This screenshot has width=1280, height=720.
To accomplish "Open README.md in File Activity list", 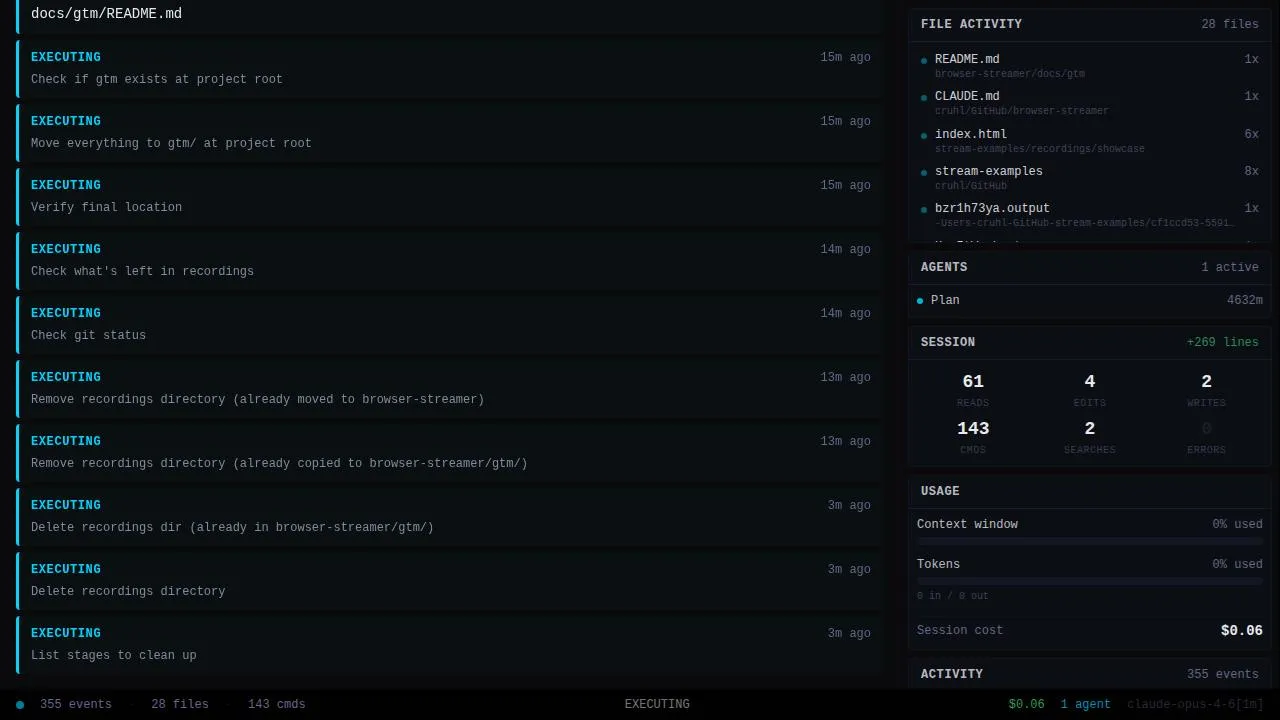I will click(x=1090, y=65).
